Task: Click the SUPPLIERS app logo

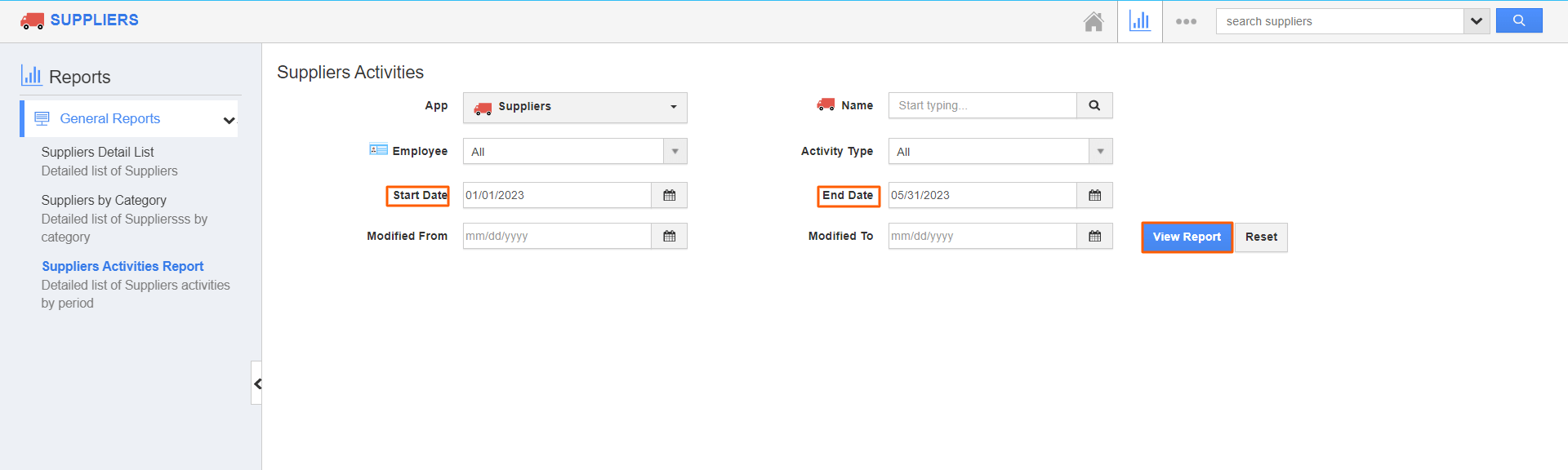Action: (x=79, y=20)
